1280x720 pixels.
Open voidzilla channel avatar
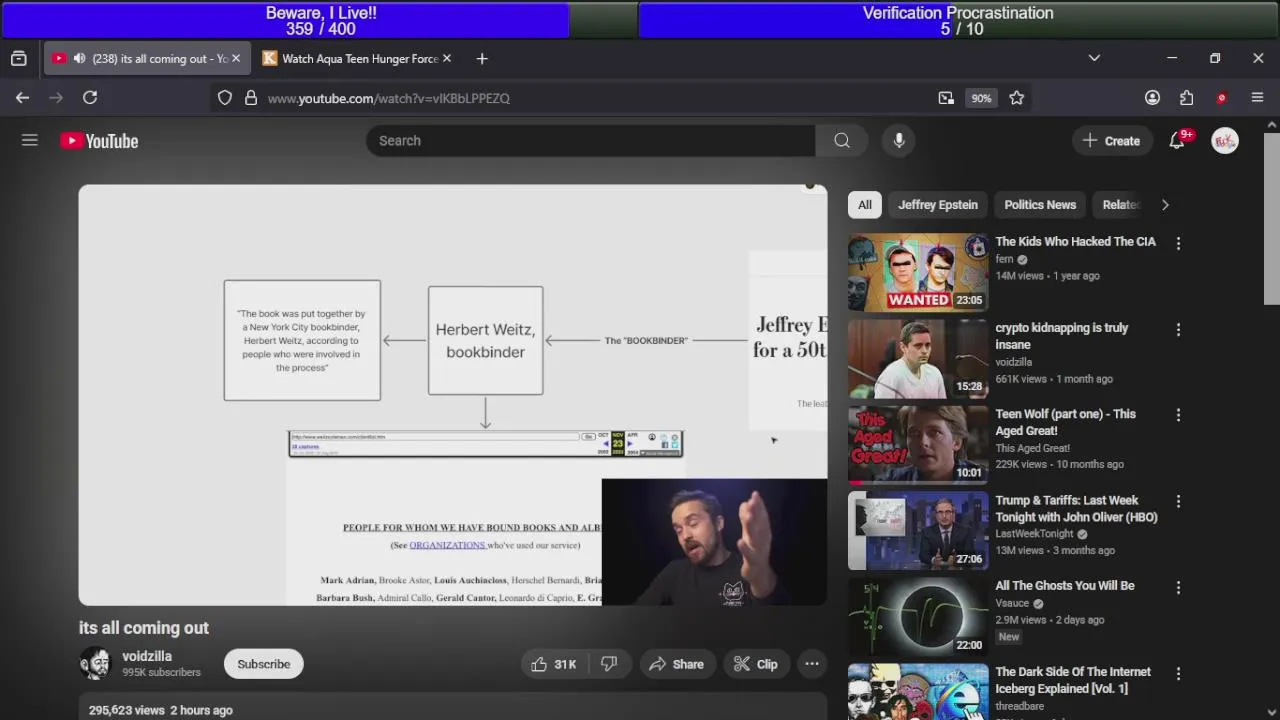coord(95,664)
